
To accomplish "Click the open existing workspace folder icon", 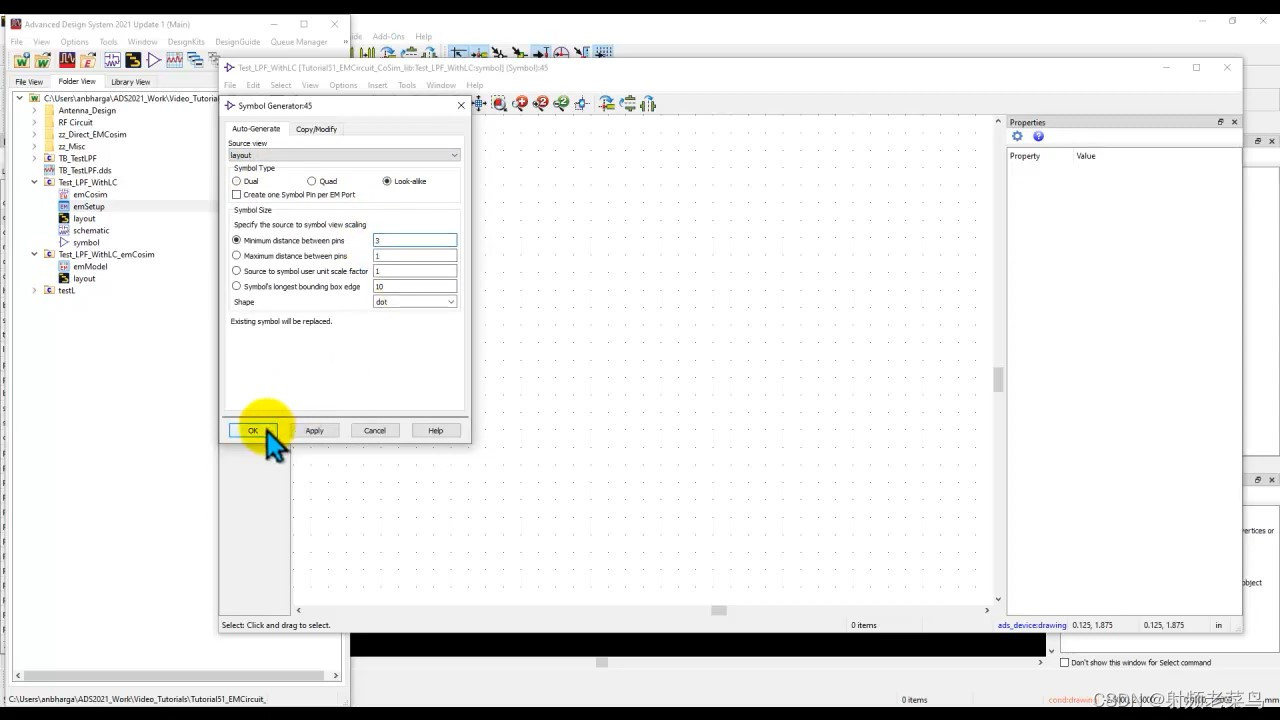I will tap(42, 60).
